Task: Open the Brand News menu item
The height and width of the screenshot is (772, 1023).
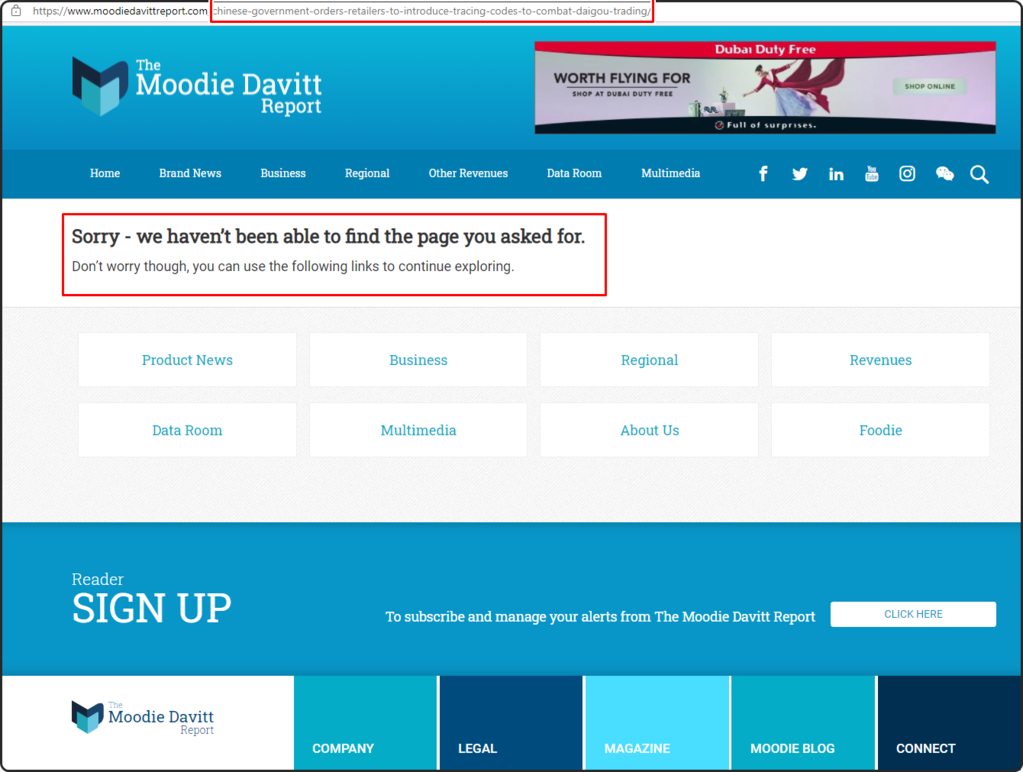Action: click(190, 173)
